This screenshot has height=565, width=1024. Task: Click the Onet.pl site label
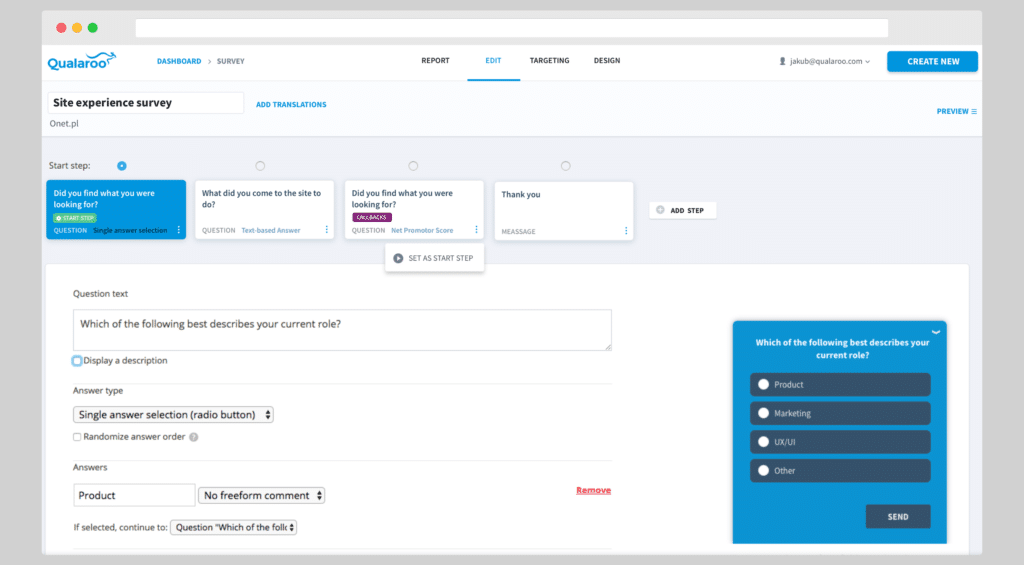64,123
